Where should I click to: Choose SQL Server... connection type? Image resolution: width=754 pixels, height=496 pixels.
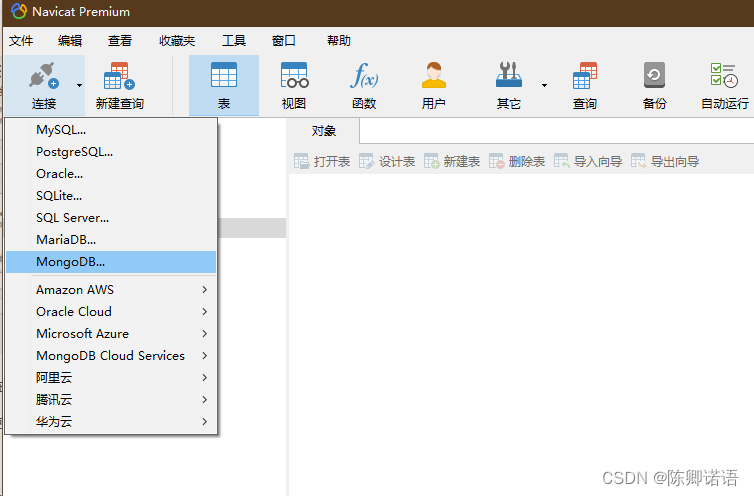click(111, 218)
